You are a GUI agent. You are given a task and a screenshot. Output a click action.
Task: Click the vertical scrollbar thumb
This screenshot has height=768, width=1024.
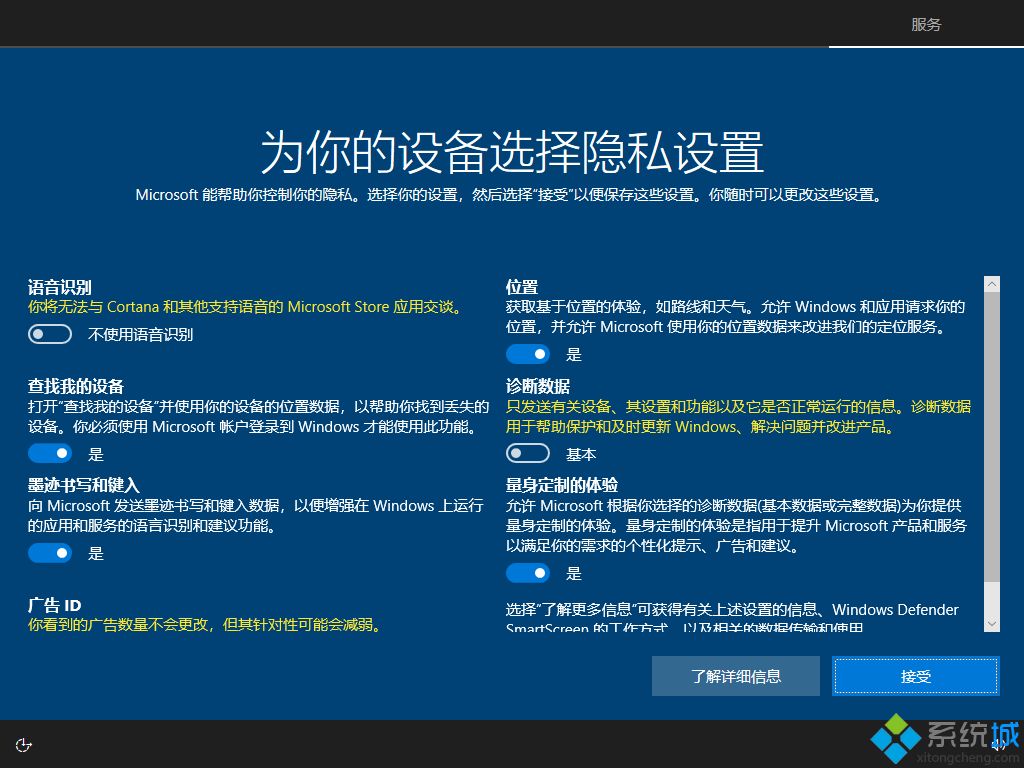(x=991, y=436)
